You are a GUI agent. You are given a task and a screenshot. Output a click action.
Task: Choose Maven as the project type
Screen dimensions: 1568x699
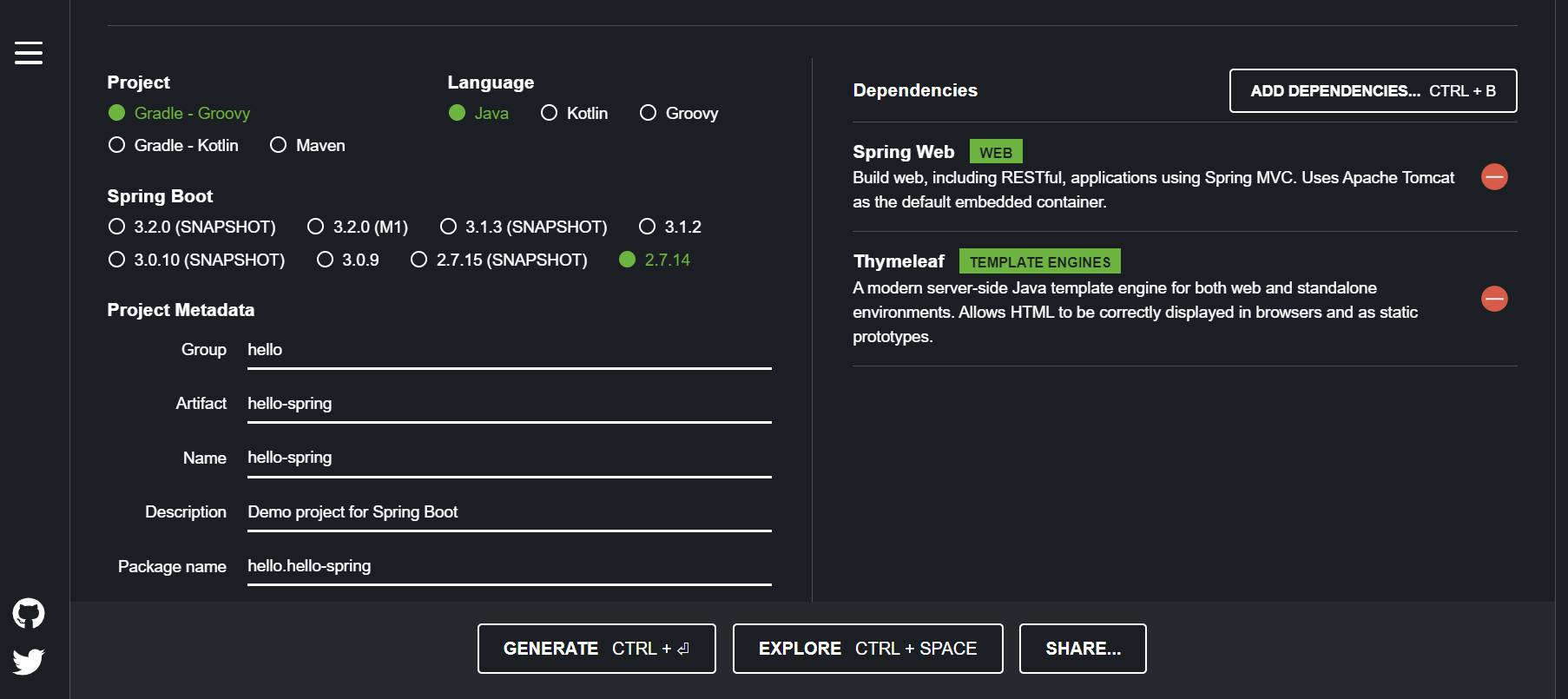click(x=307, y=145)
